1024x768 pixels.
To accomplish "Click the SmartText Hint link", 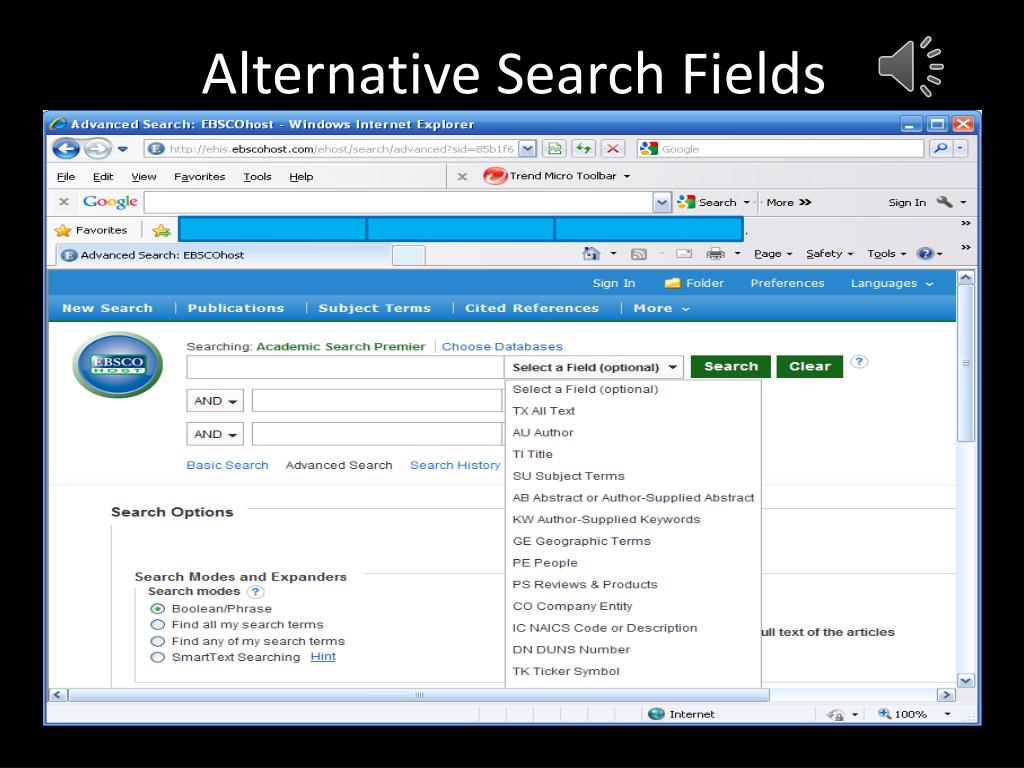I will click(323, 657).
